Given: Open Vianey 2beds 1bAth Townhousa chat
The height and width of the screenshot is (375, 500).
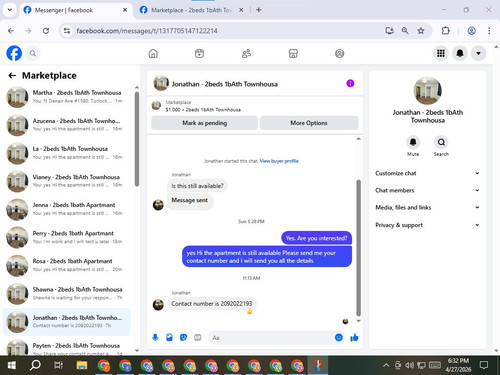Looking at the screenshot, I should (x=67, y=181).
